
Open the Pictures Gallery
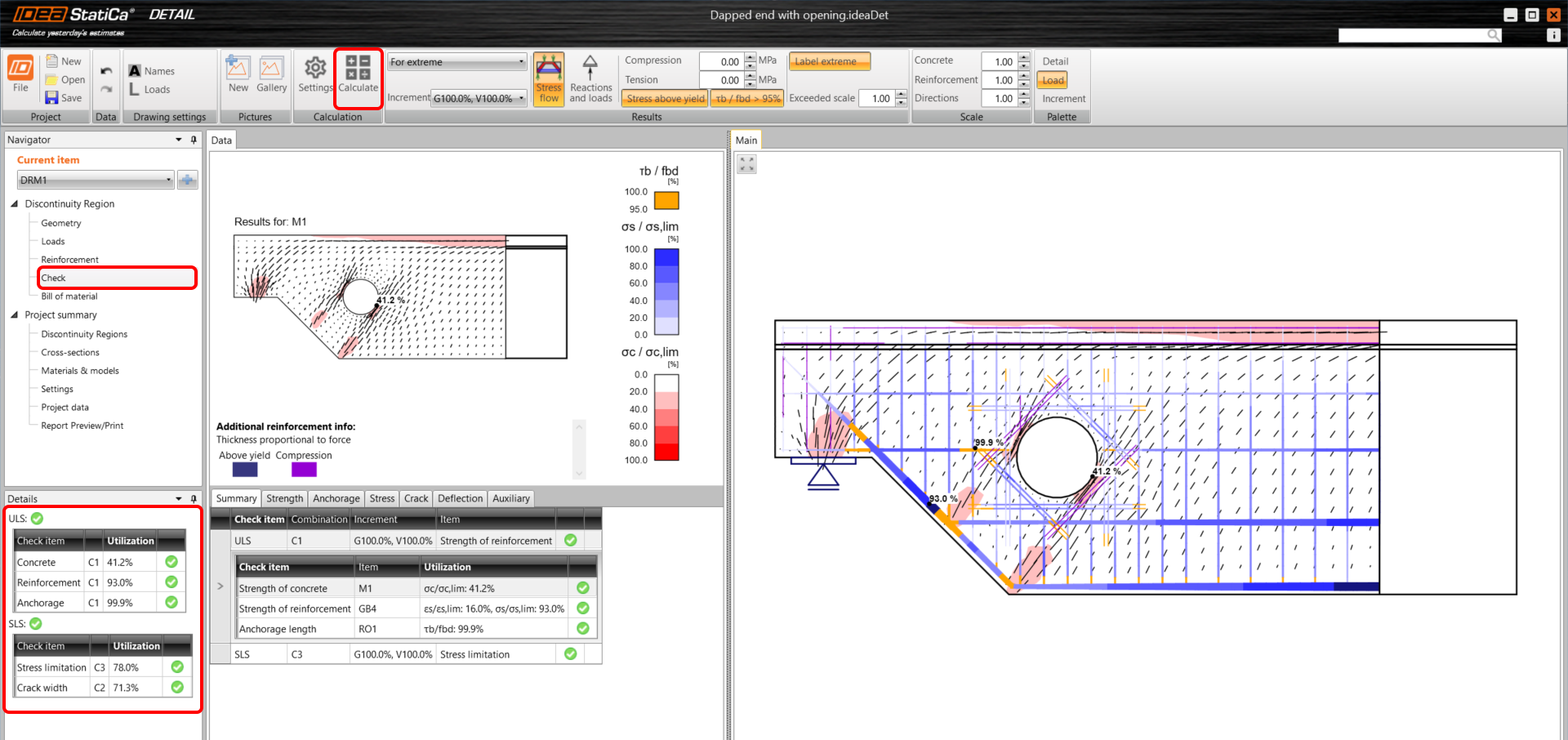pyautogui.click(x=271, y=74)
